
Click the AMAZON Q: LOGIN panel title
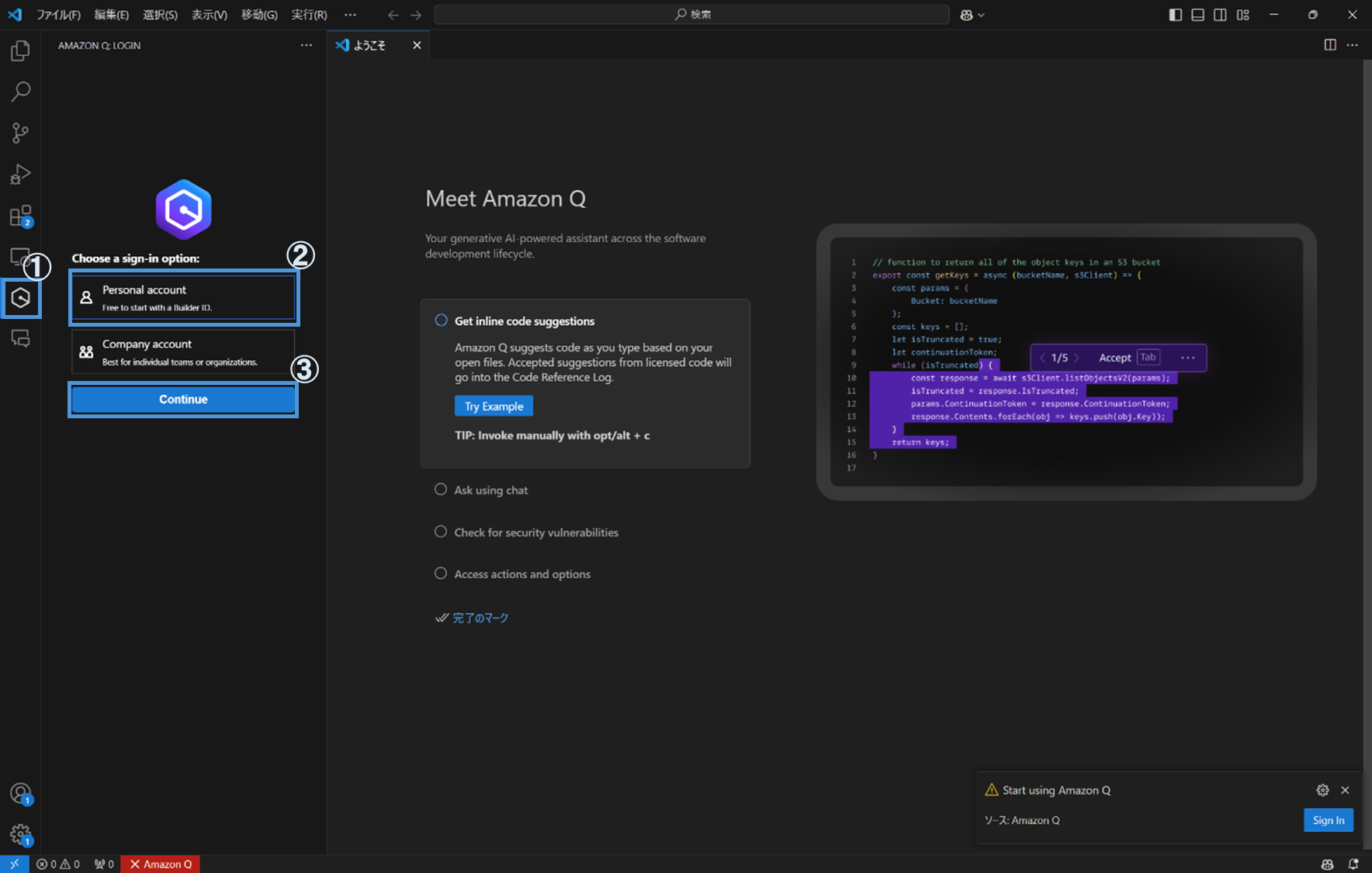pos(99,45)
